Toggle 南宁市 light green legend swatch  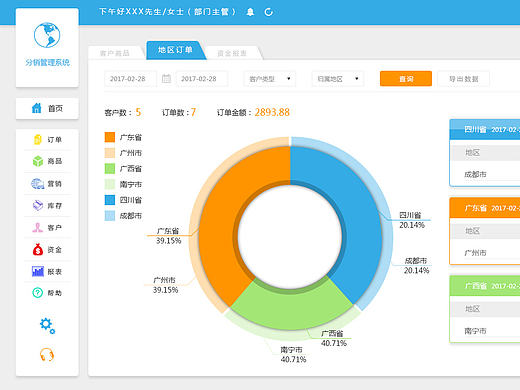pyautogui.click(x=110, y=184)
